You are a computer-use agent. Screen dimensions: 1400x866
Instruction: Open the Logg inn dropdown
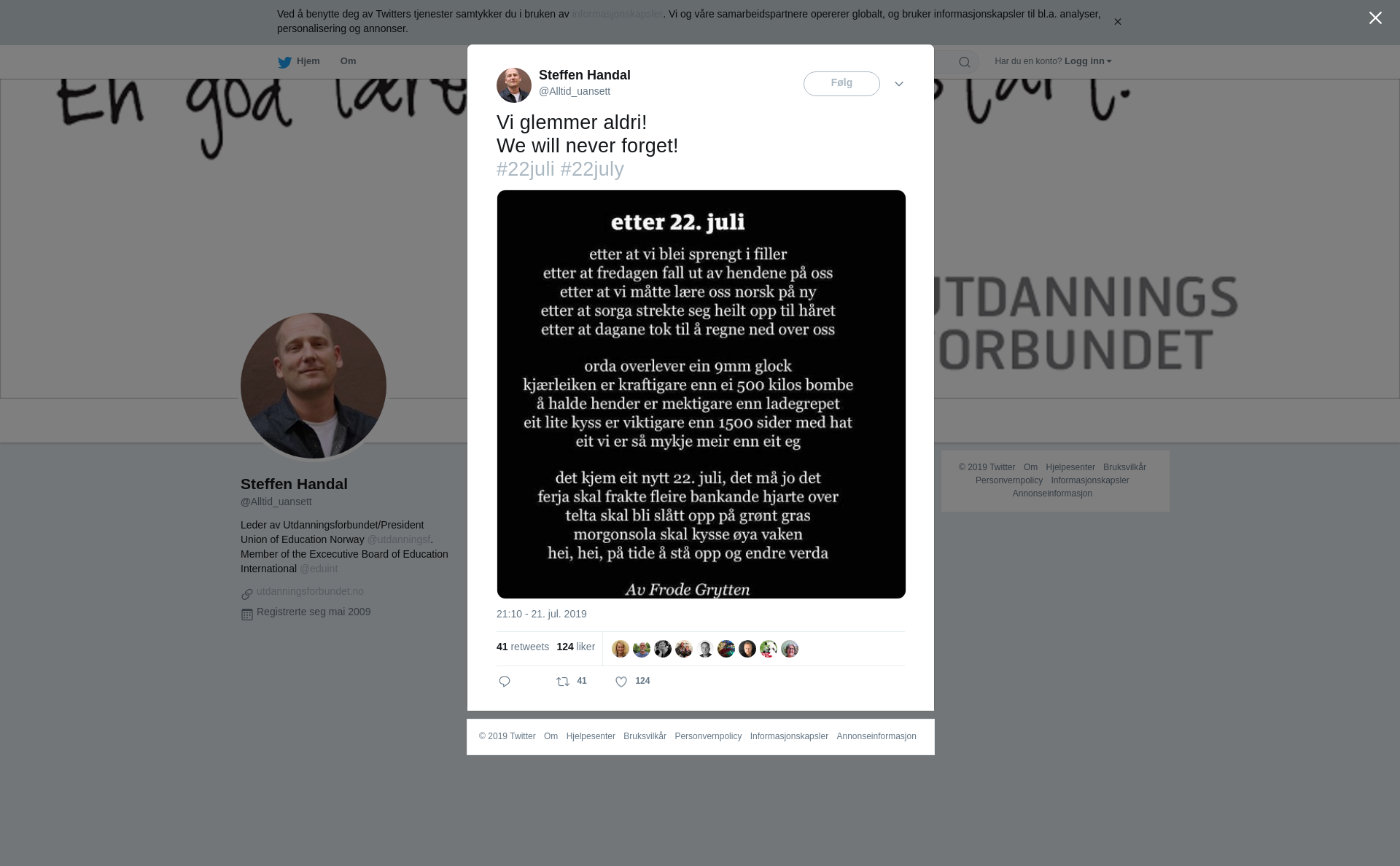click(1088, 61)
